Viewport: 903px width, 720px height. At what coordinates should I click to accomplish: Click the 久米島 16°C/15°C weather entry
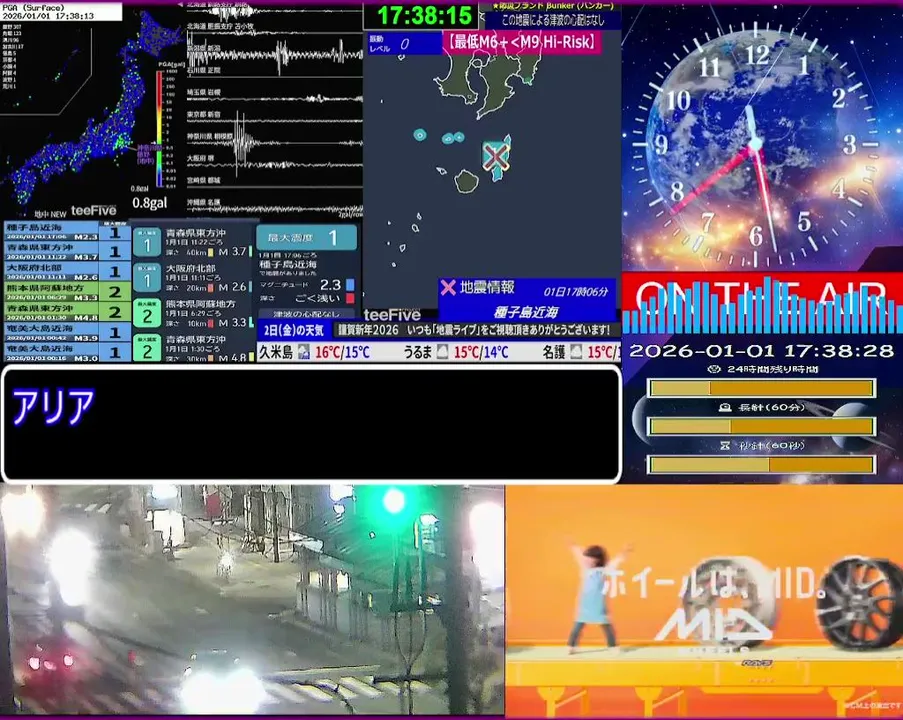click(x=314, y=352)
